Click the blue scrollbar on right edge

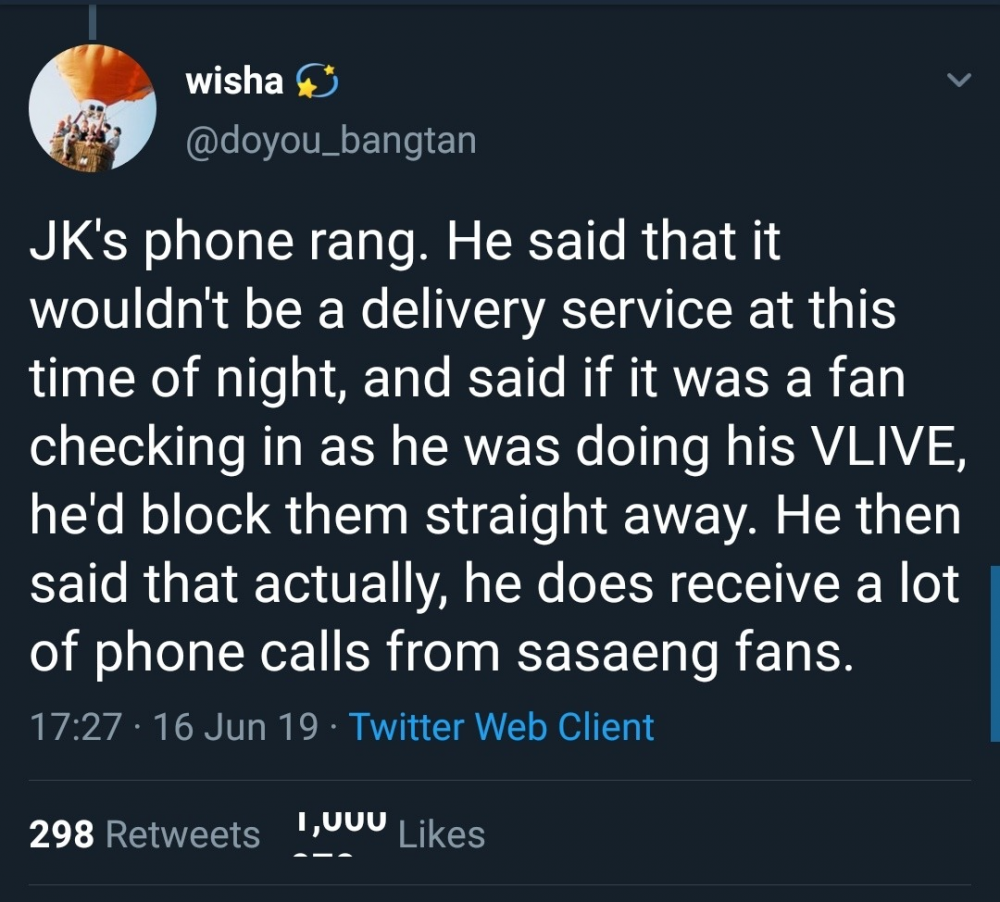tap(995, 653)
